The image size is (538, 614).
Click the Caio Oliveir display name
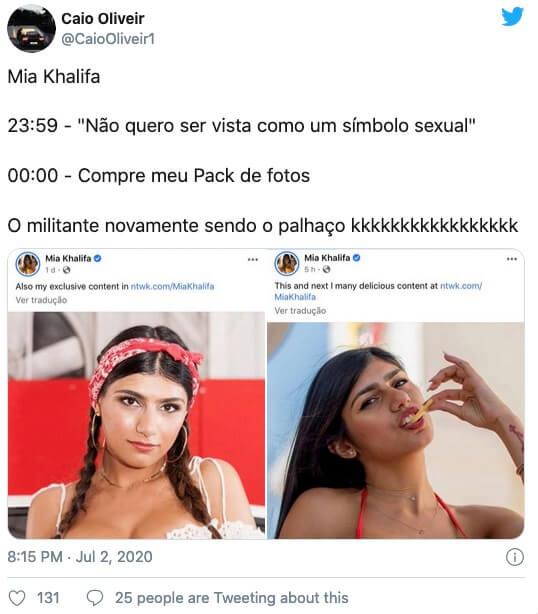(103, 18)
